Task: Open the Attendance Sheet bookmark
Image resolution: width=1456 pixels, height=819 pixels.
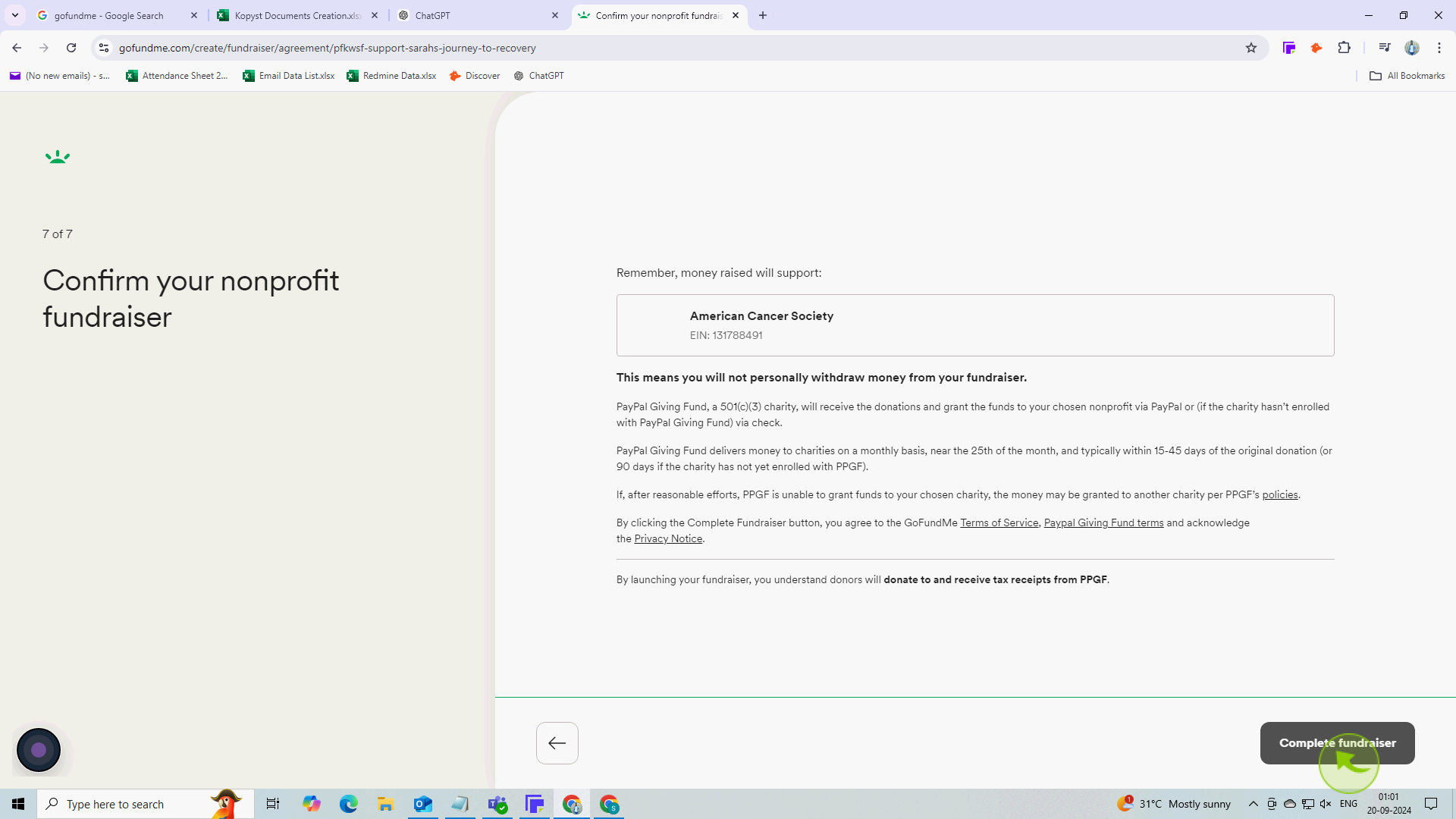Action: coord(177,76)
